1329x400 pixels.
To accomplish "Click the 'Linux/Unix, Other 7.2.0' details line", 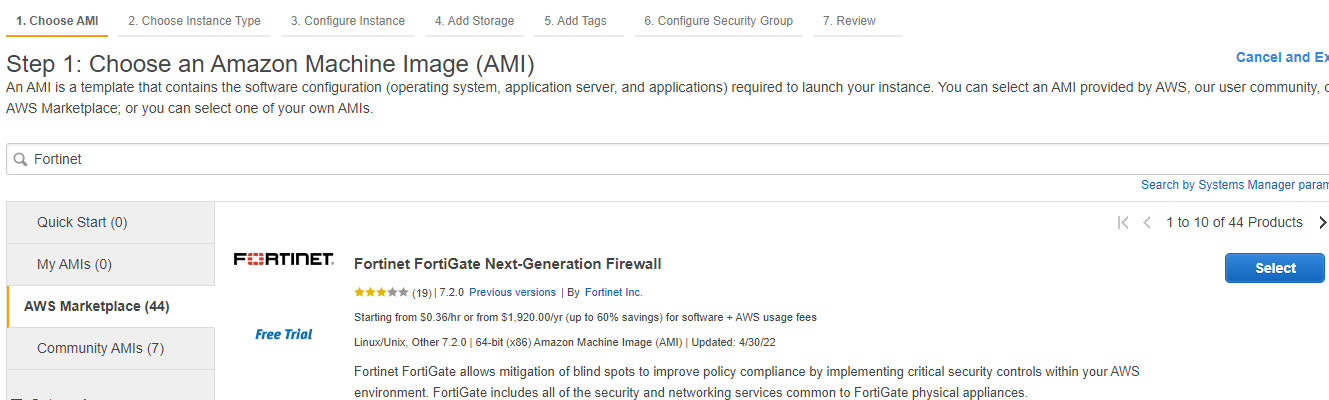I will coord(565,342).
